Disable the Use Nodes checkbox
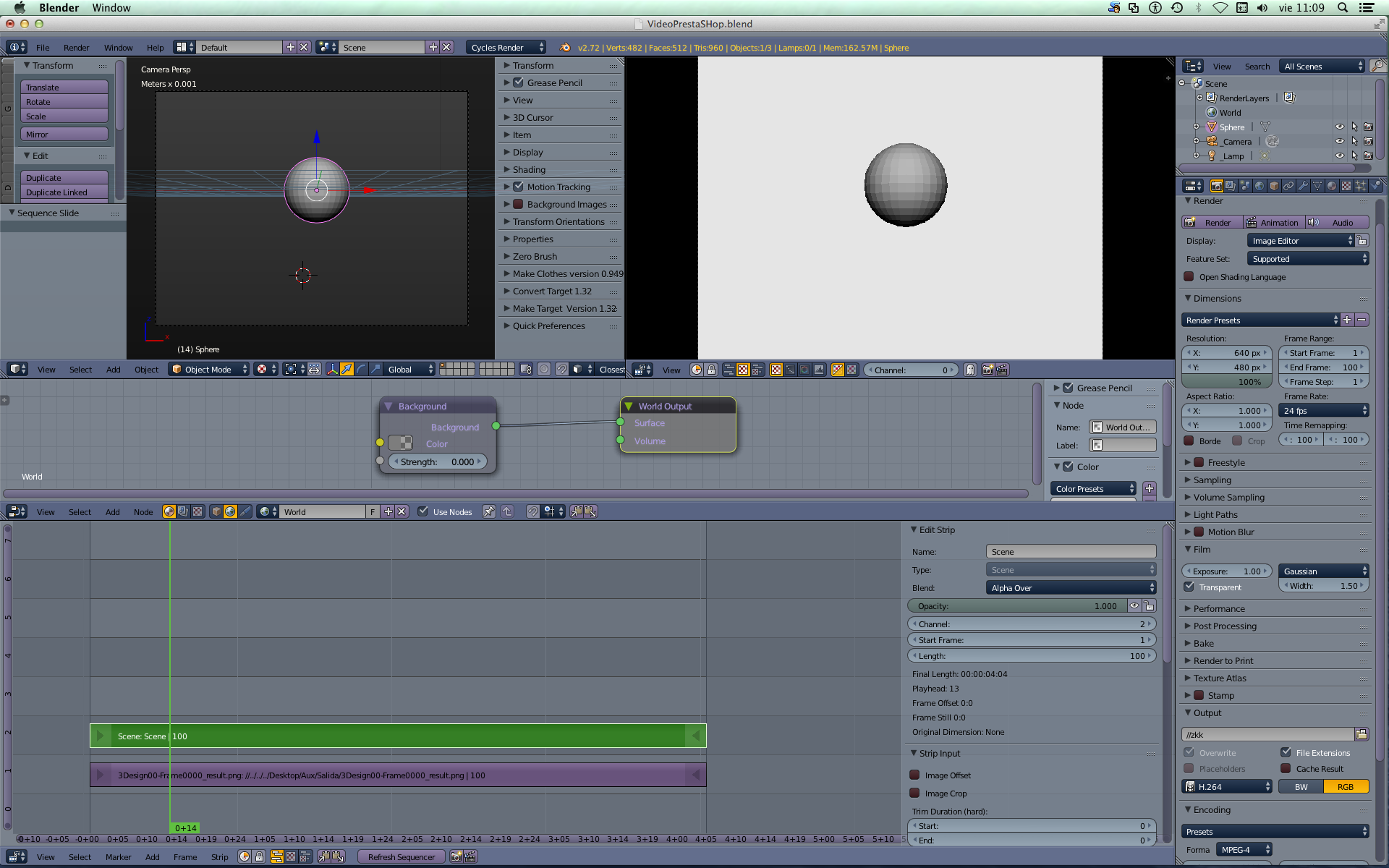This screenshot has width=1389, height=868. click(x=423, y=511)
